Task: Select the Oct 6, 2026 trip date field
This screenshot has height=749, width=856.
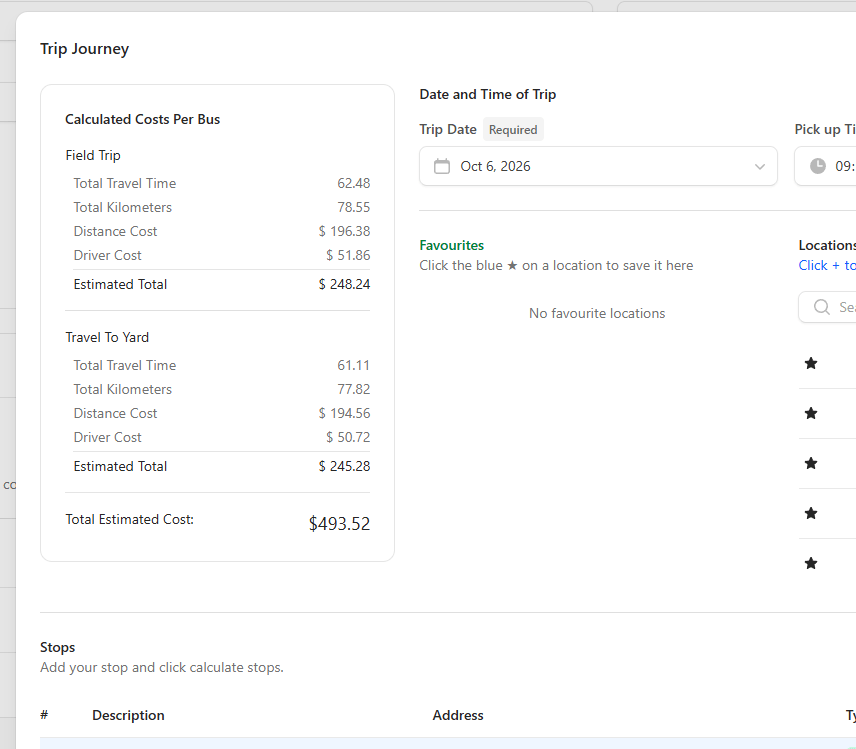Action: [x=598, y=166]
